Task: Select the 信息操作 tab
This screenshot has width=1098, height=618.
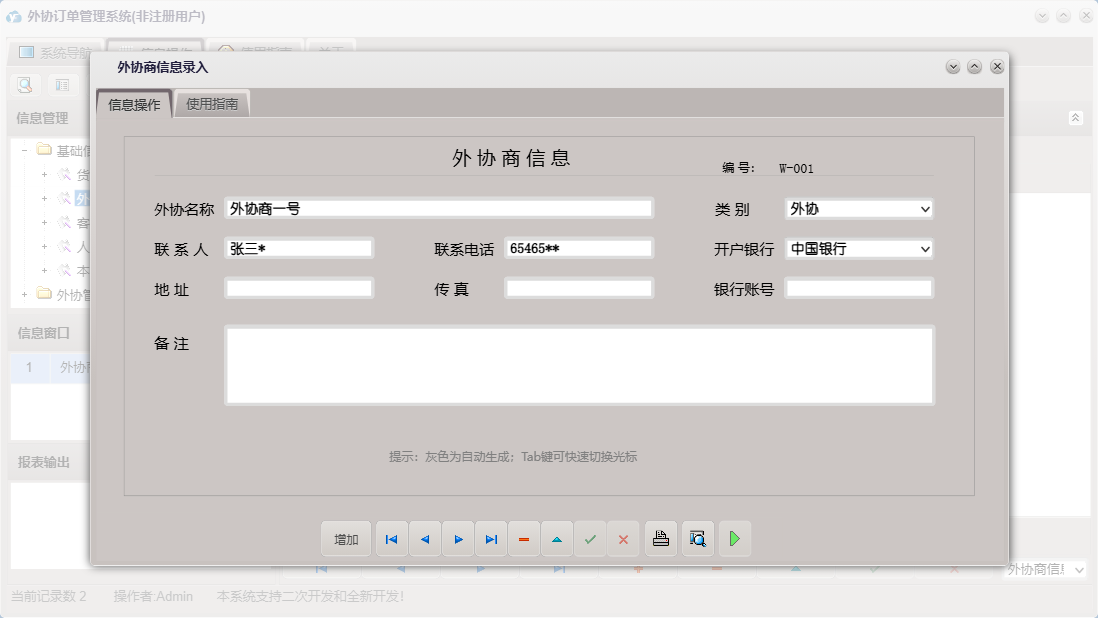Action: (x=134, y=102)
